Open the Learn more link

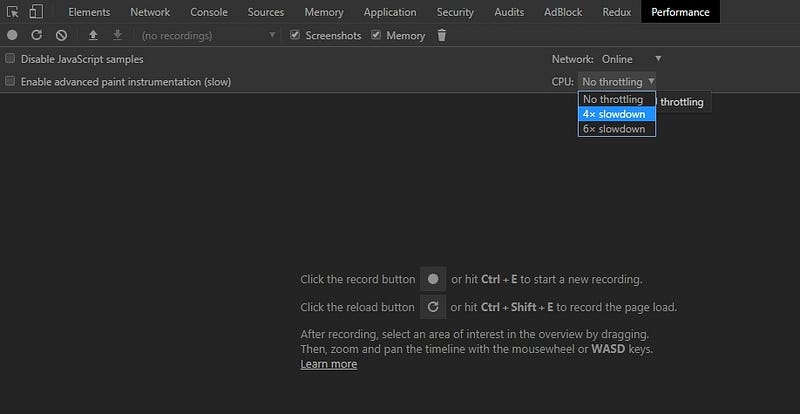(328, 364)
